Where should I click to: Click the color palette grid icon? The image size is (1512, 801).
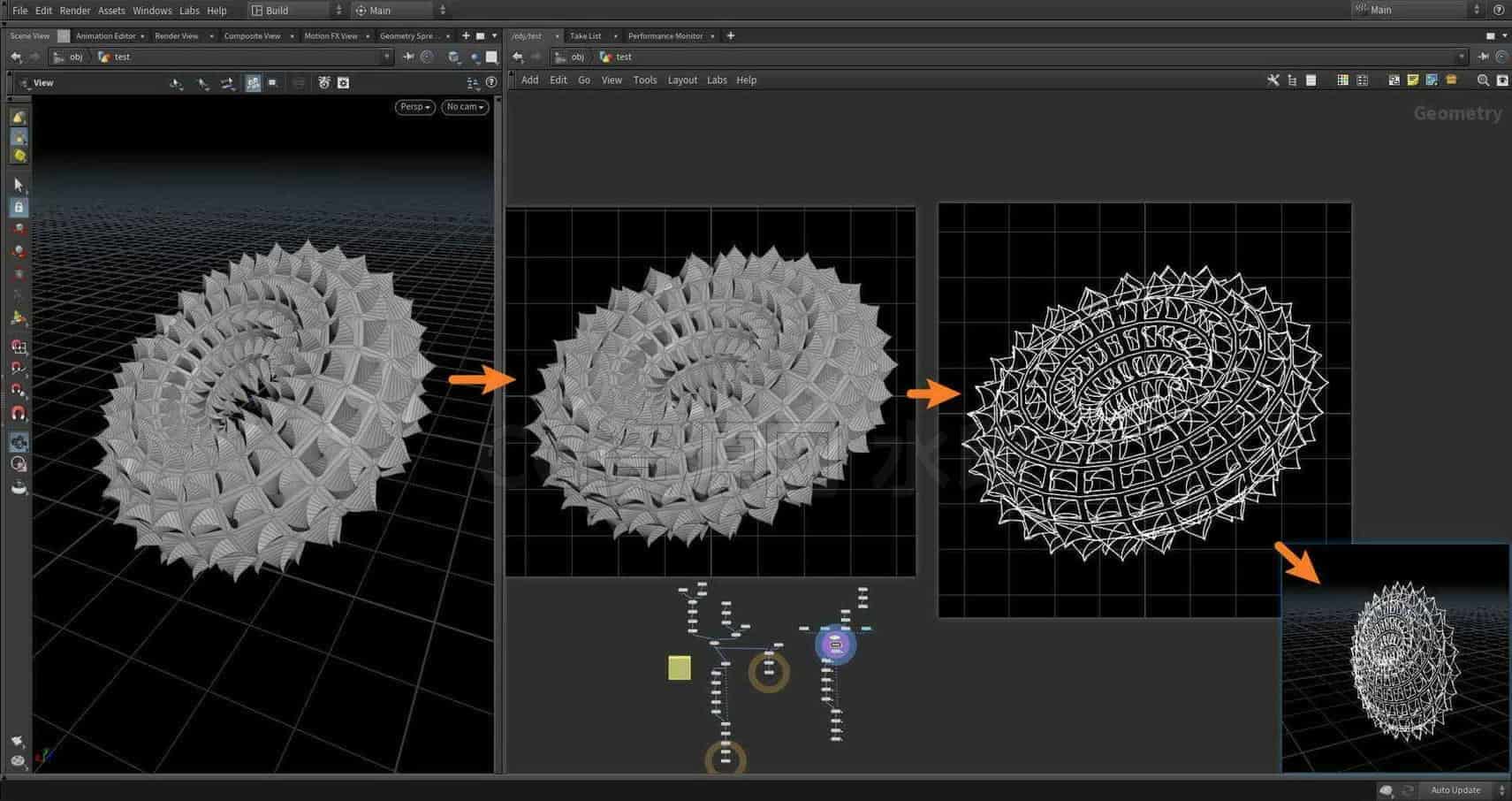(x=1343, y=80)
